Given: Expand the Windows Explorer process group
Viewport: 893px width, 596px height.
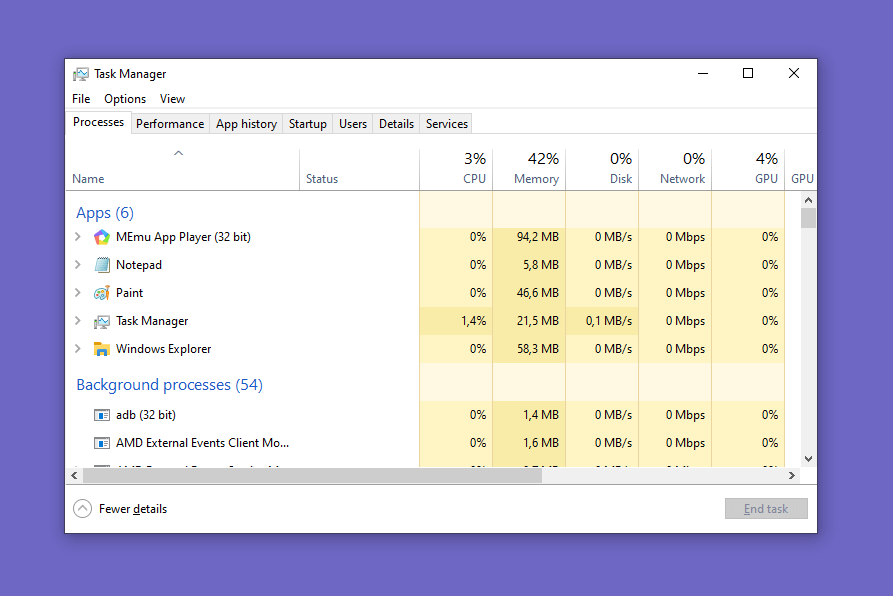Looking at the screenshot, I should pos(78,348).
